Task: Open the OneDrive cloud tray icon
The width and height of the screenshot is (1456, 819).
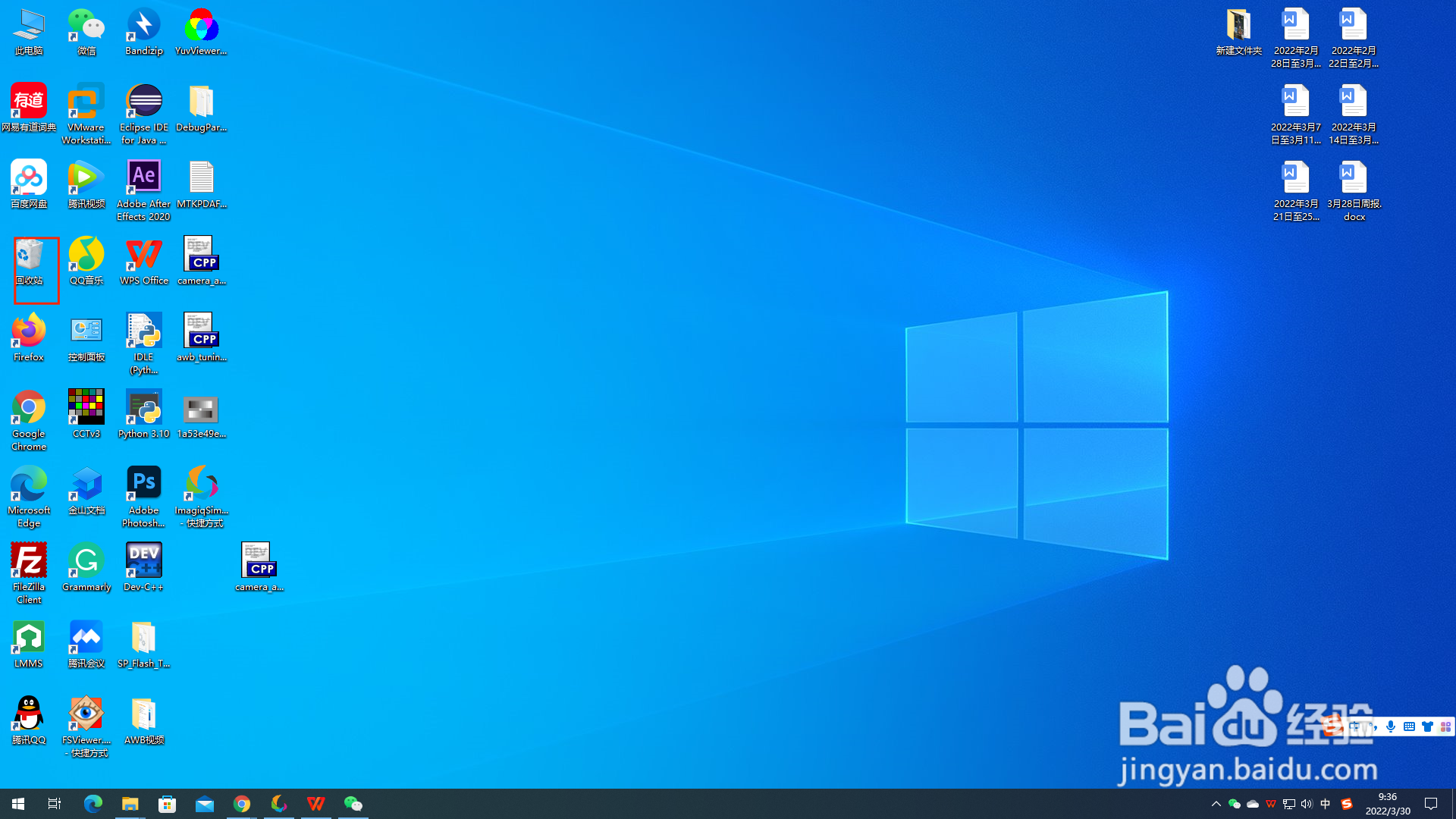Action: click(1253, 804)
